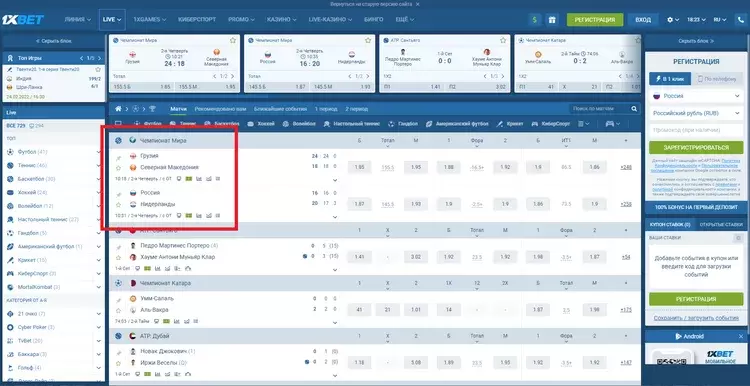Image resolution: width=750 pixels, height=386 pixels.
Task: Click the dollar sign payments icon
Action: point(534,20)
